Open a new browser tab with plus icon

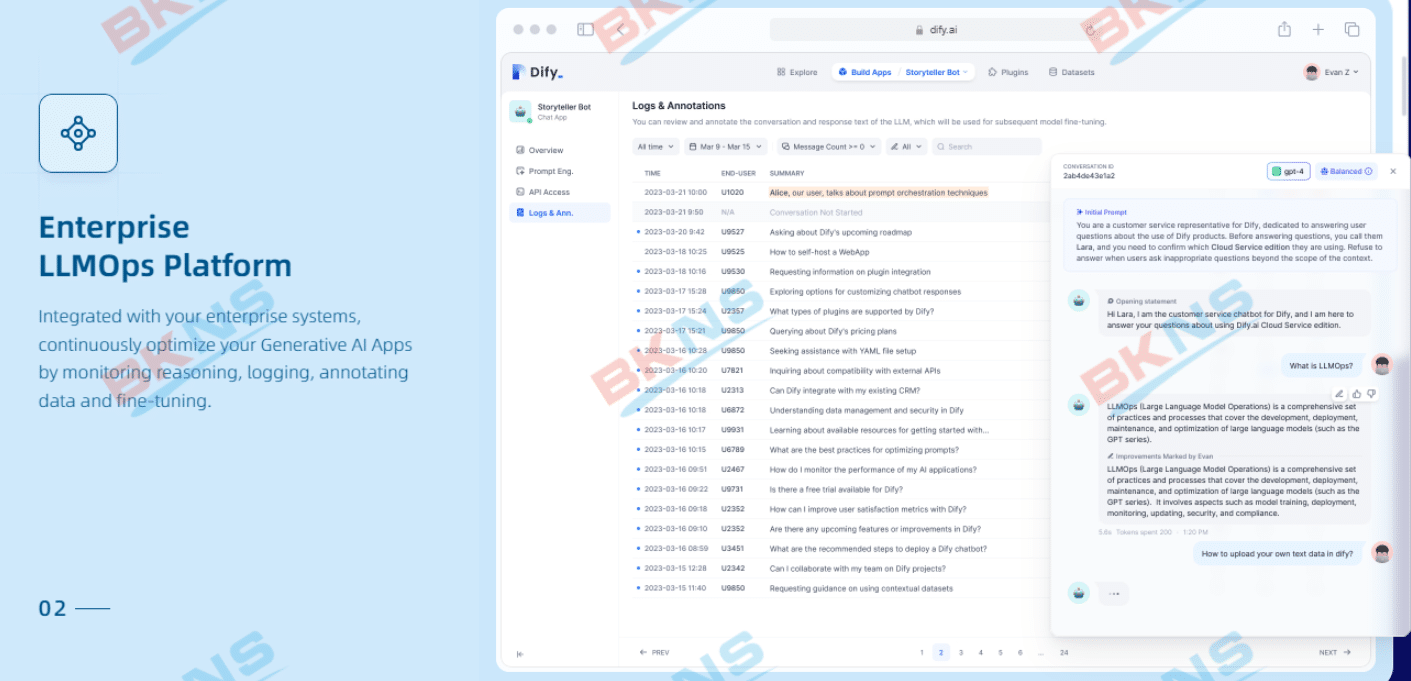click(x=1318, y=30)
